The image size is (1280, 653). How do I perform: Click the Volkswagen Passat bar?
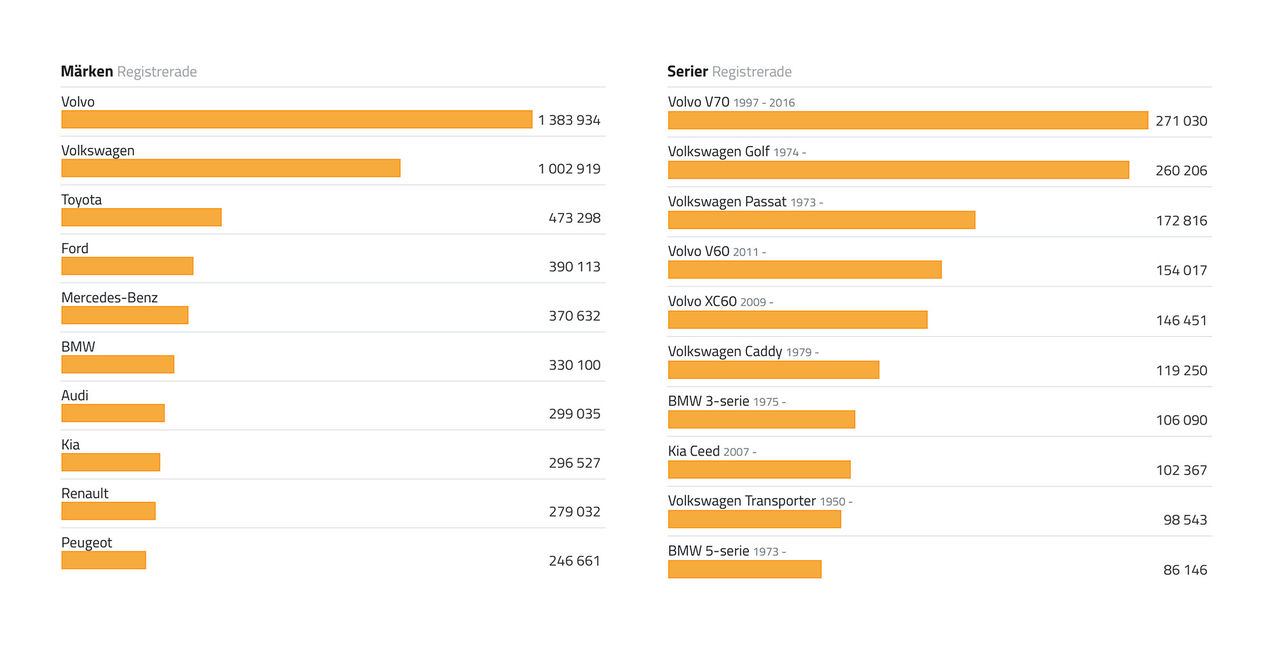(821, 220)
